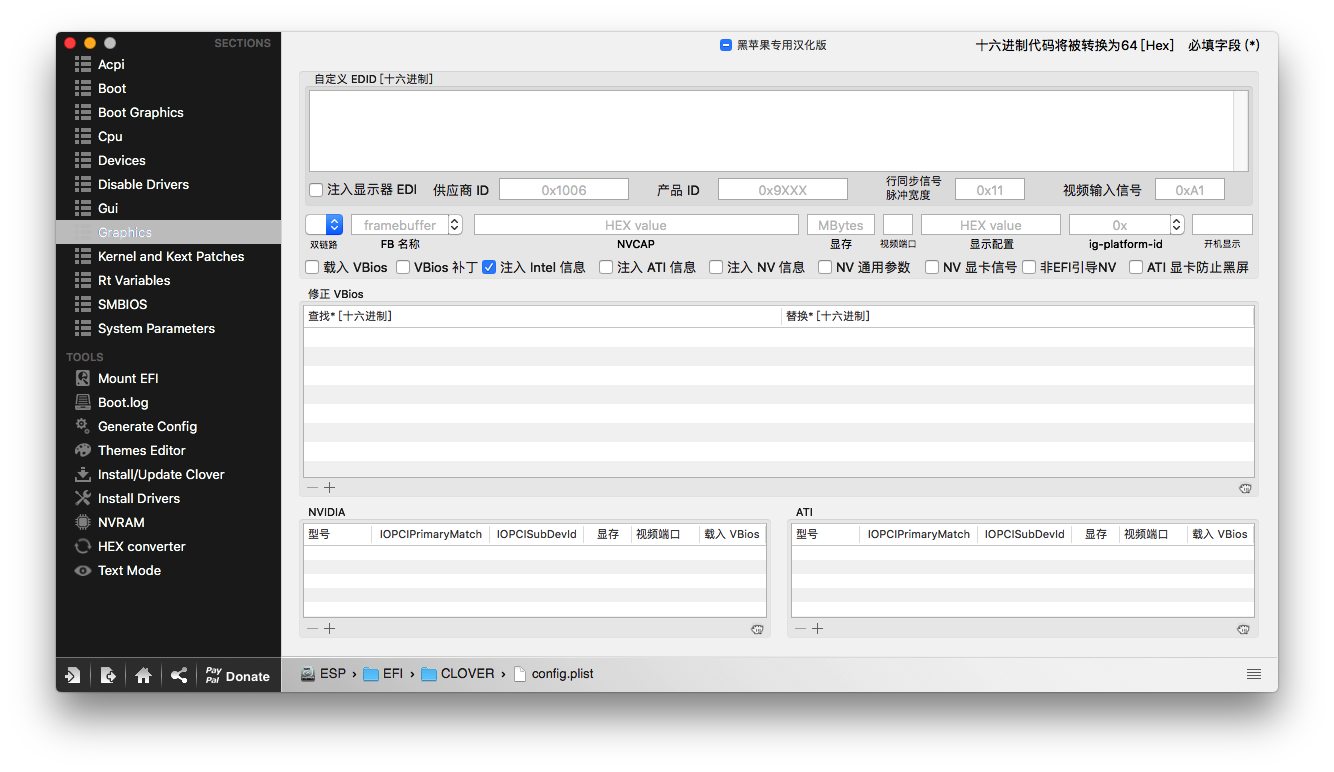1334x772 pixels.
Task: Click the Text Mode eye icon
Action: pyautogui.click(x=83, y=570)
